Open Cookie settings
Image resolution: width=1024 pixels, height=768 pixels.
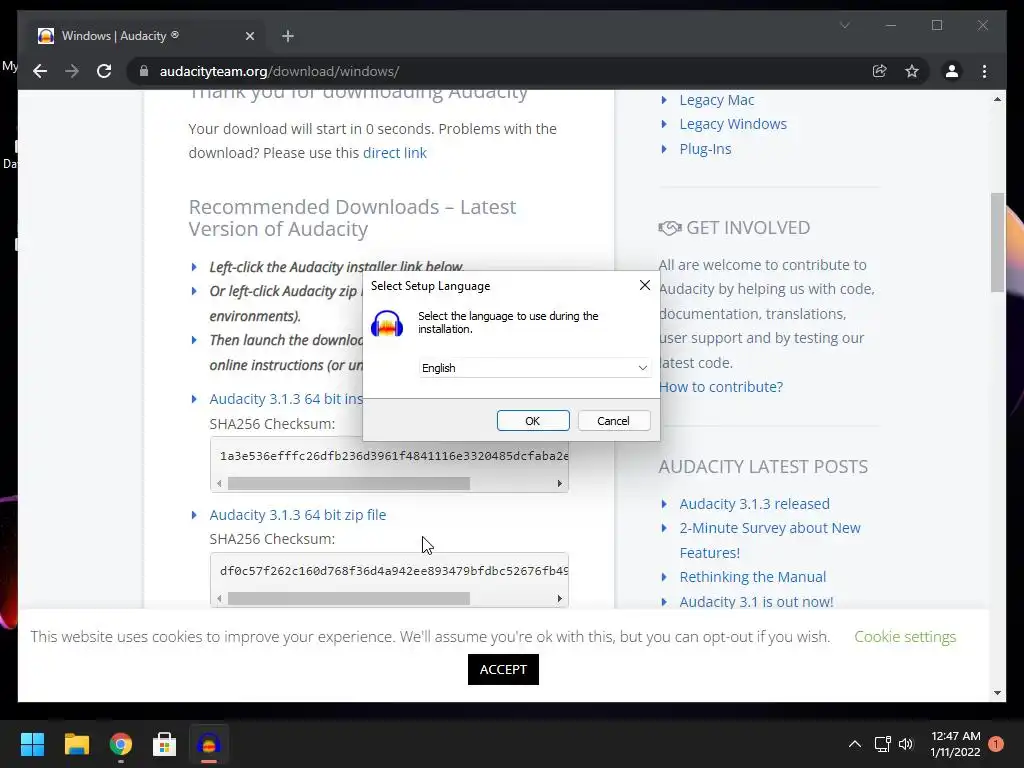(x=905, y=637)
